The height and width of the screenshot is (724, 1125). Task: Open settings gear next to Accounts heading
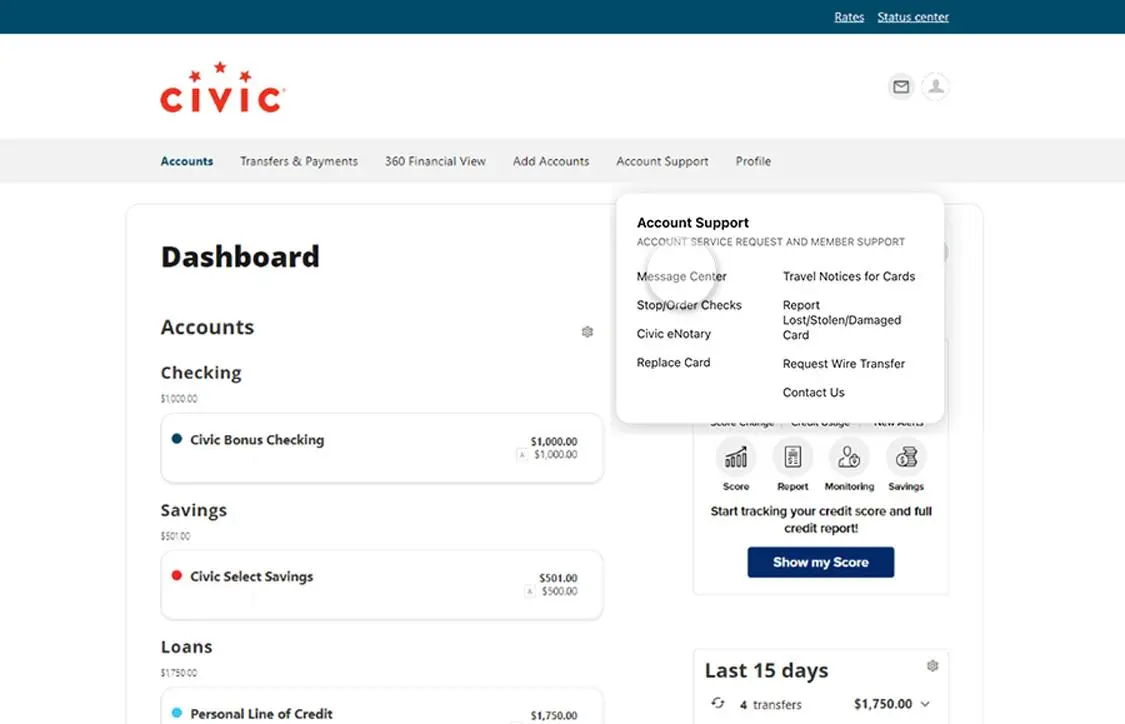coord(587,331)
